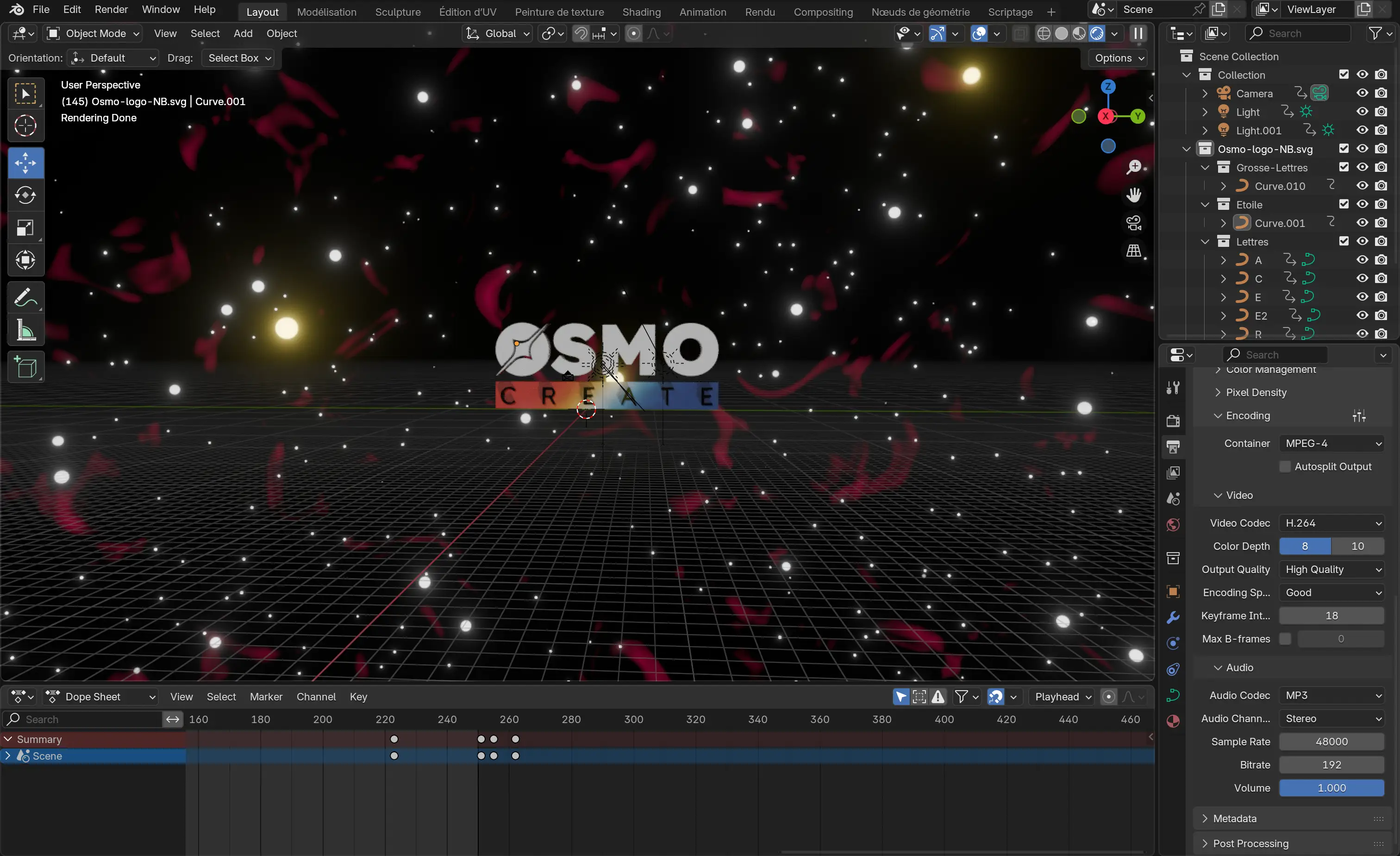Click the Key menu in Dope Sheet
This screenshot has width=1400, height=856.
click(358, 697)
